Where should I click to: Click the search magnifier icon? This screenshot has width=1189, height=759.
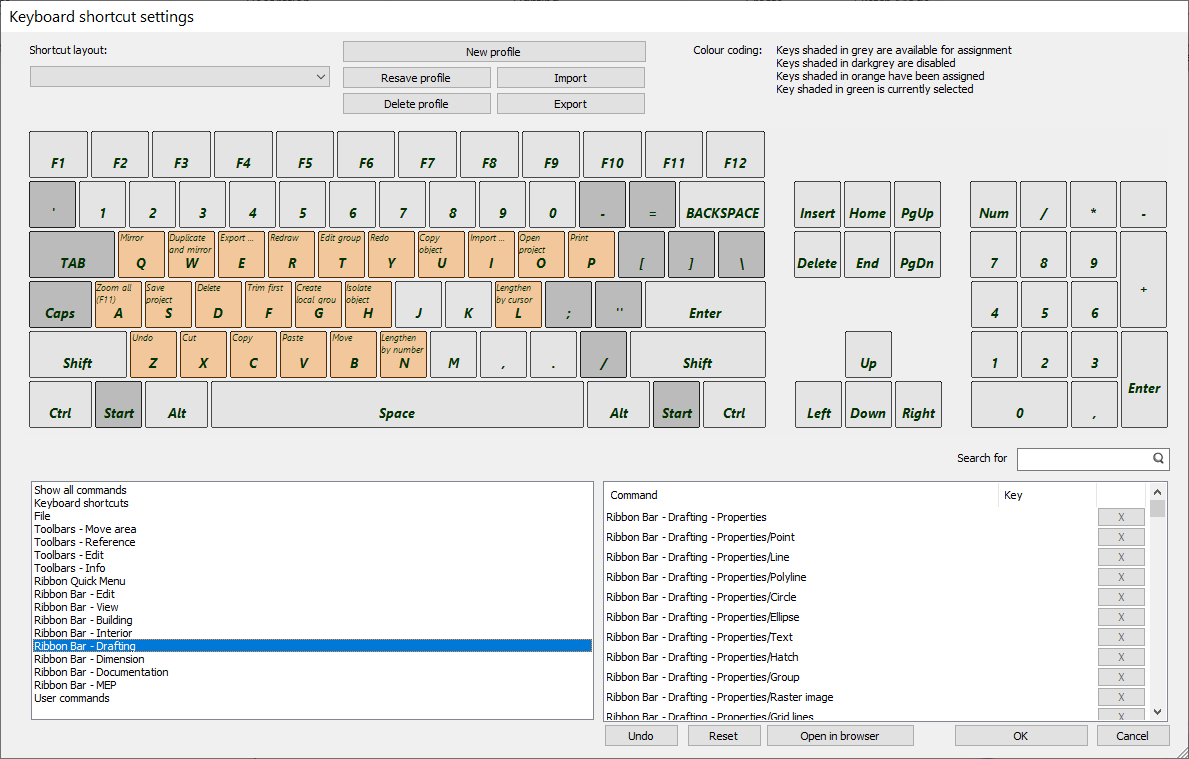coord(1158,458)
